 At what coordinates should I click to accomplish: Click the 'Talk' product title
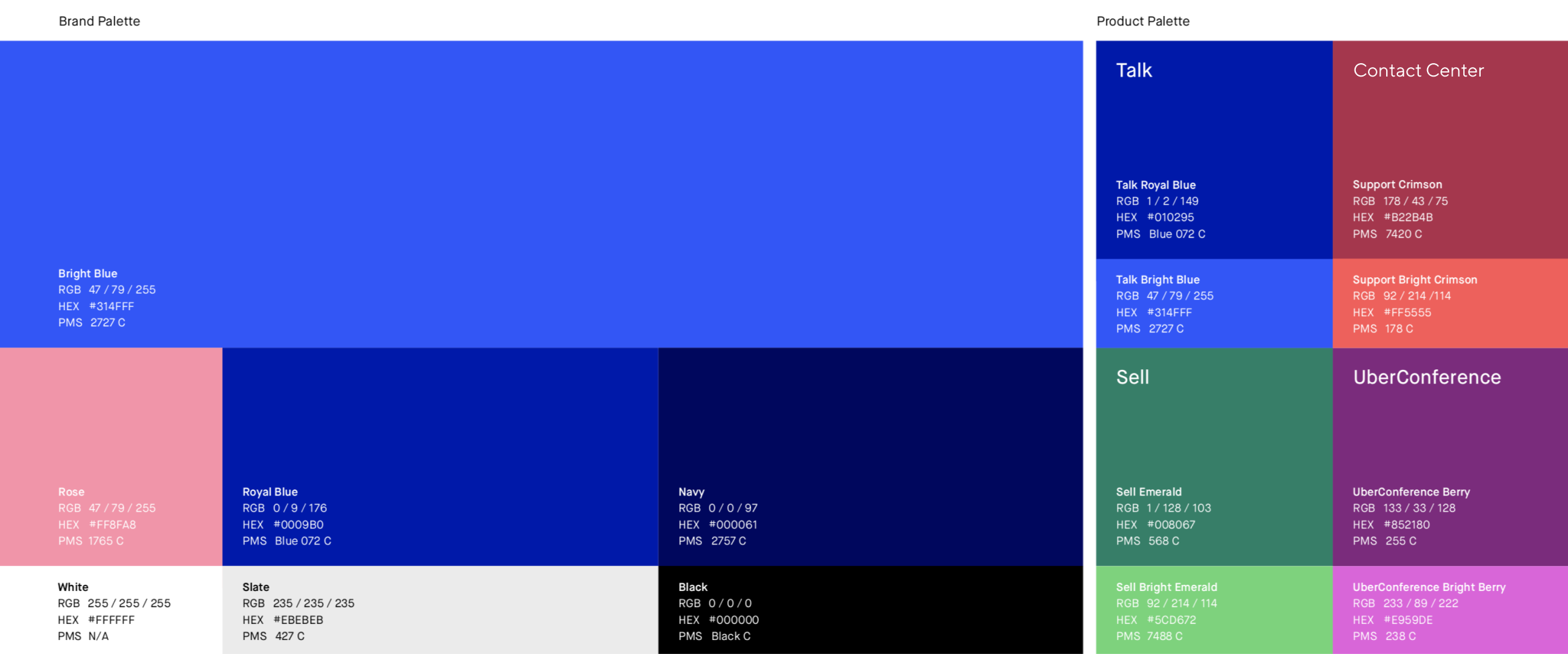1134,71
